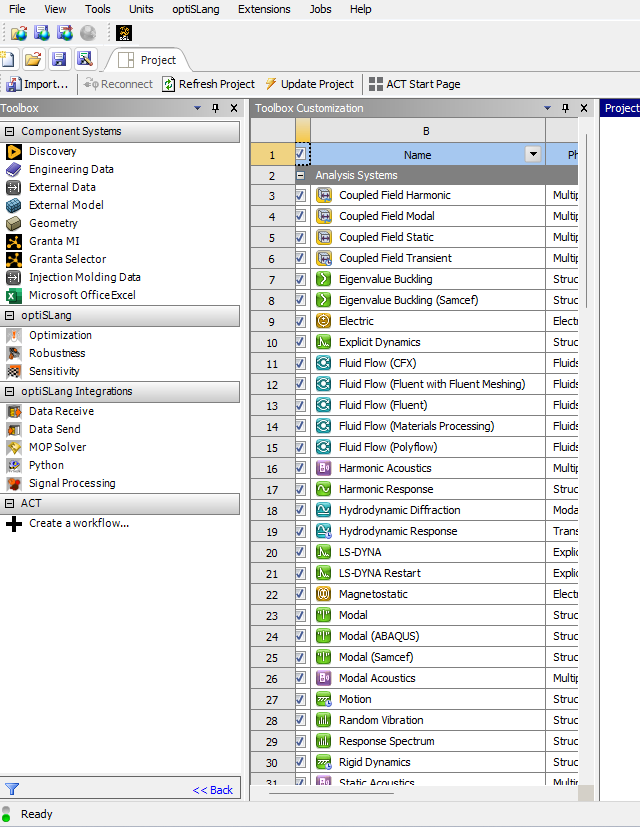Viewport: 640px width, 827px height.
Task: Open the Jobs menu
Action: pyautogui.click(x=320, y=9)
